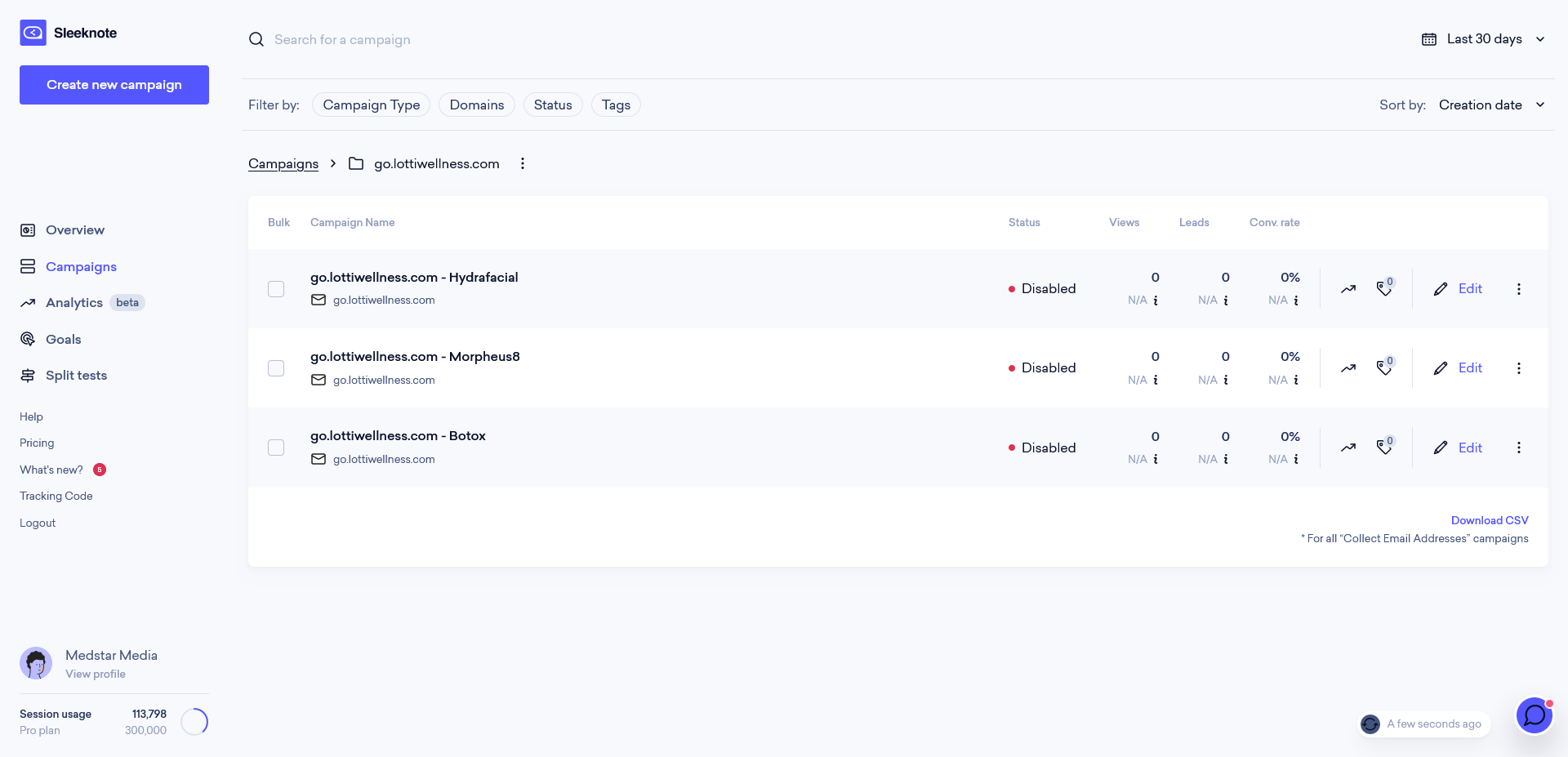
Task: Click the Sleeknote logo icon
Action: [x=33, y=33]
